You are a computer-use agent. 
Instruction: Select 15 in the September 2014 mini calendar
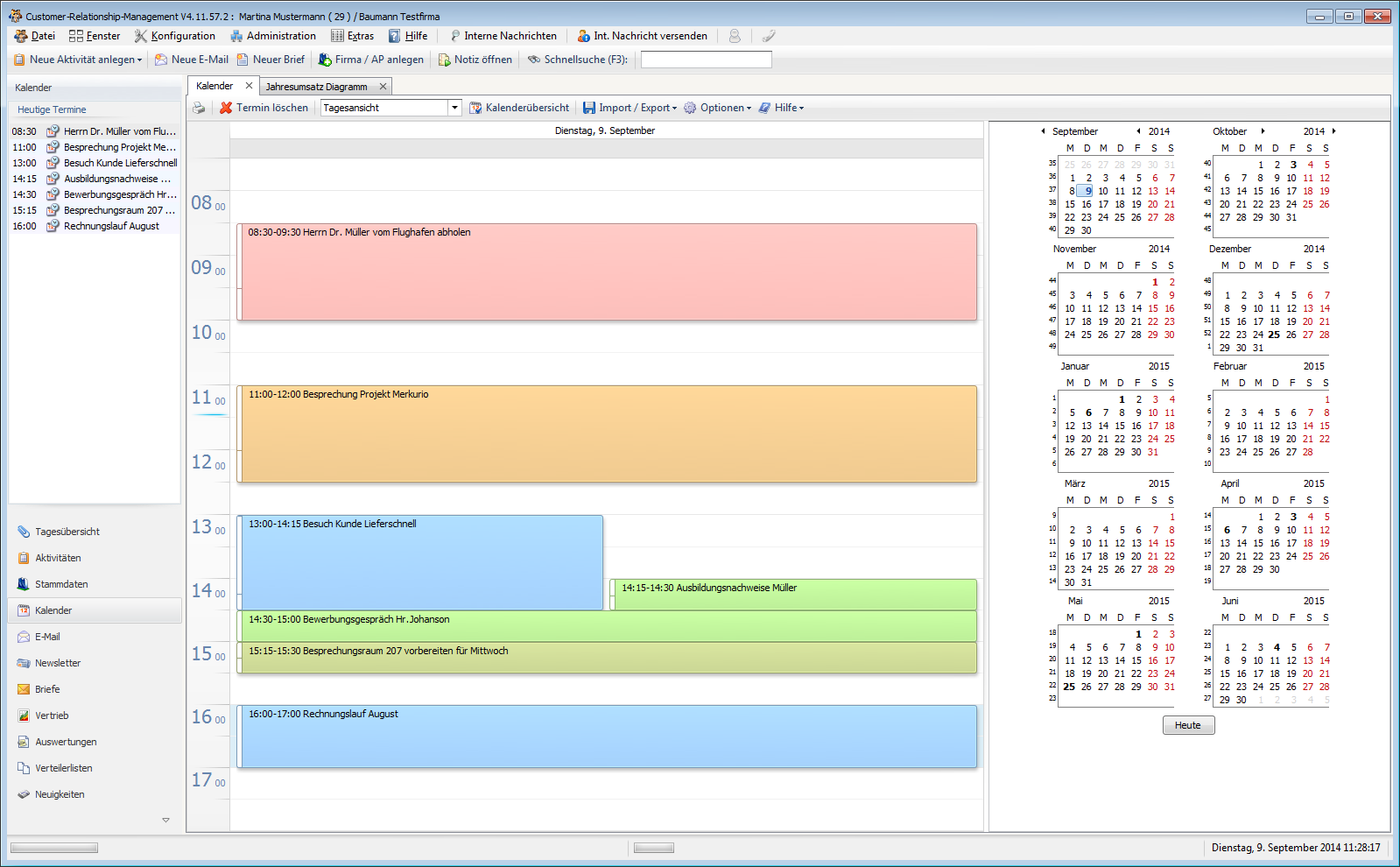pyautogui.click(x=1070, y=204)
